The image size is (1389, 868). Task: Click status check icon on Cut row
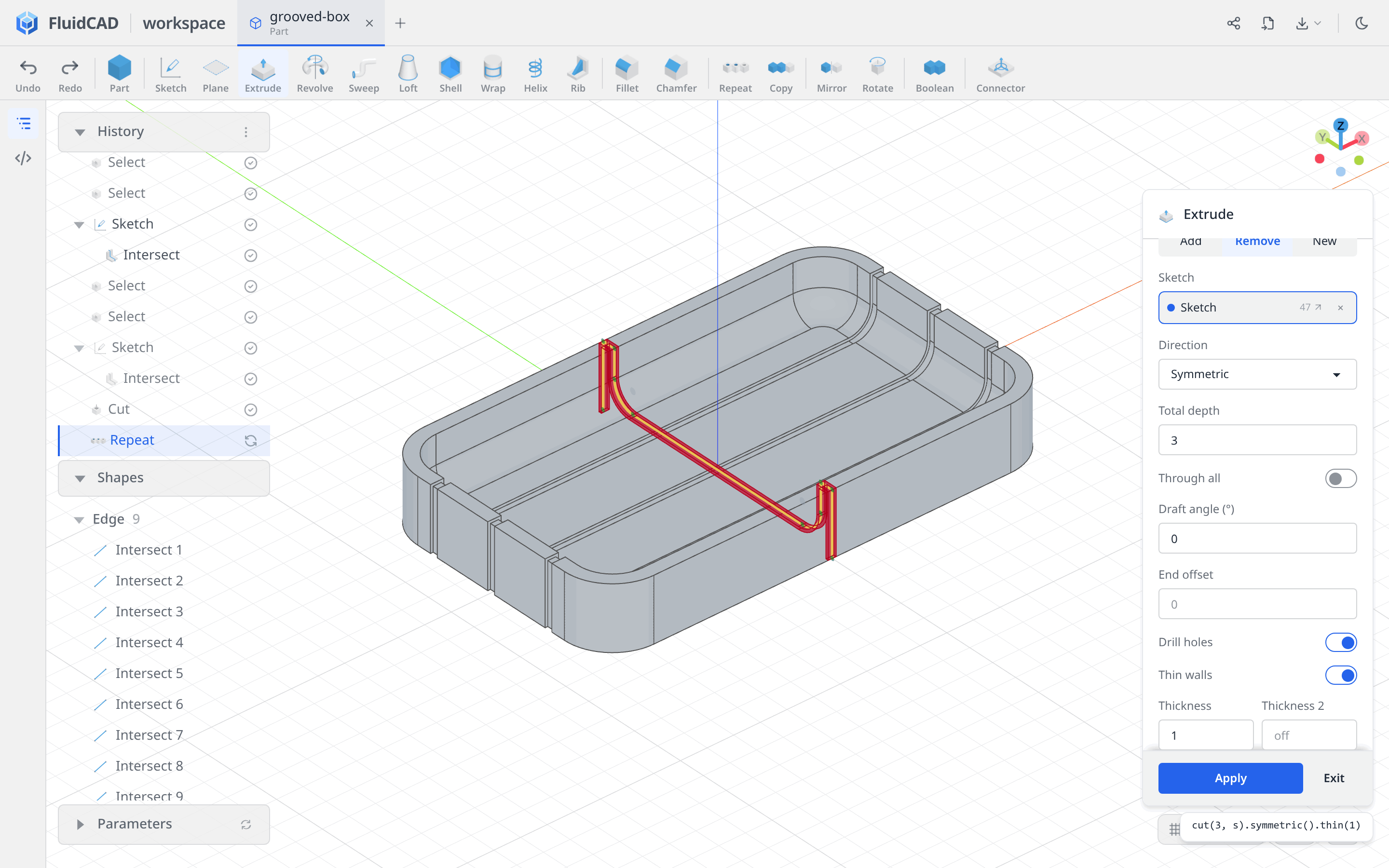click(x=250, y=410)
